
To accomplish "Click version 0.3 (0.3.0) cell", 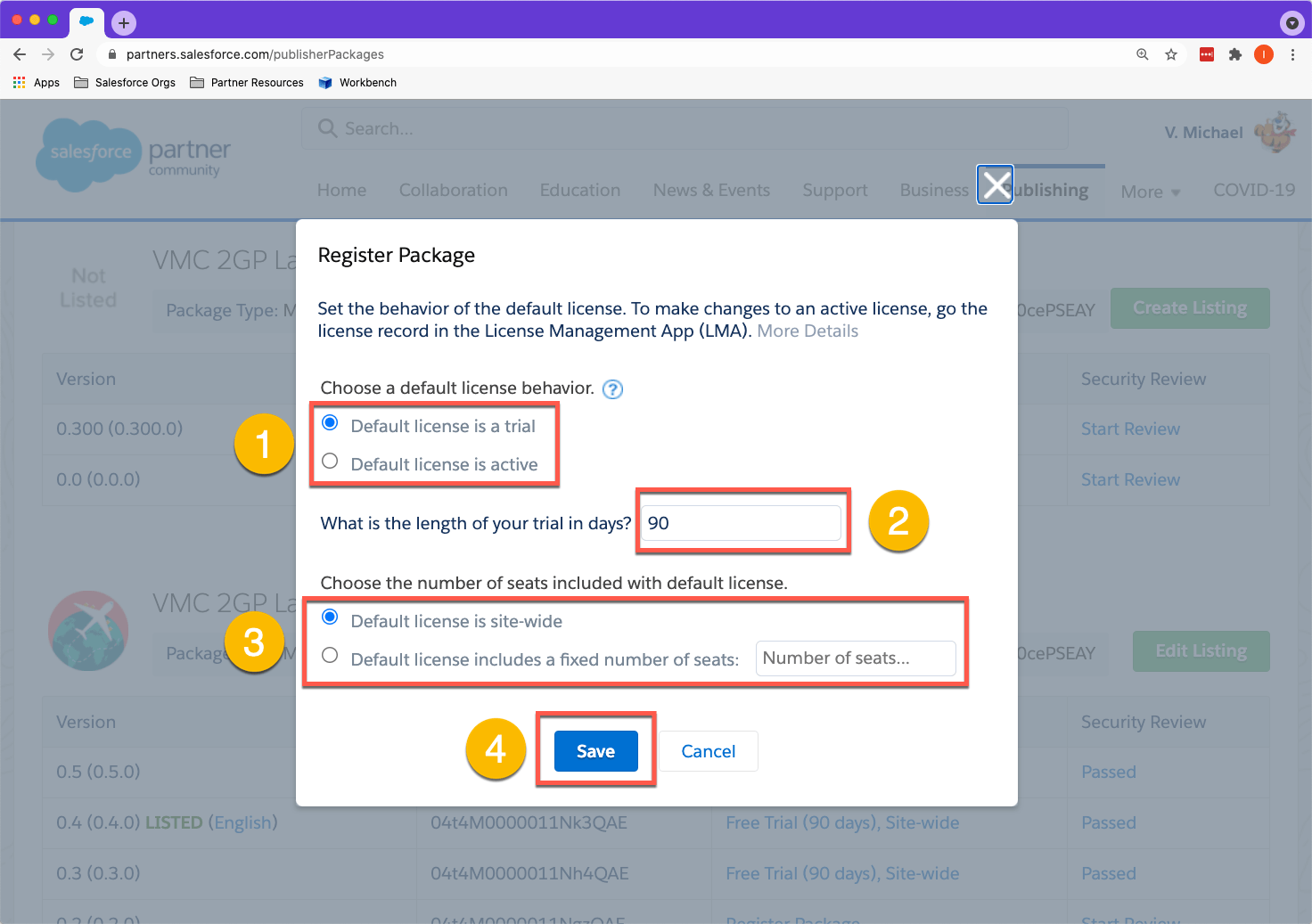I will [x=98, y=873].
